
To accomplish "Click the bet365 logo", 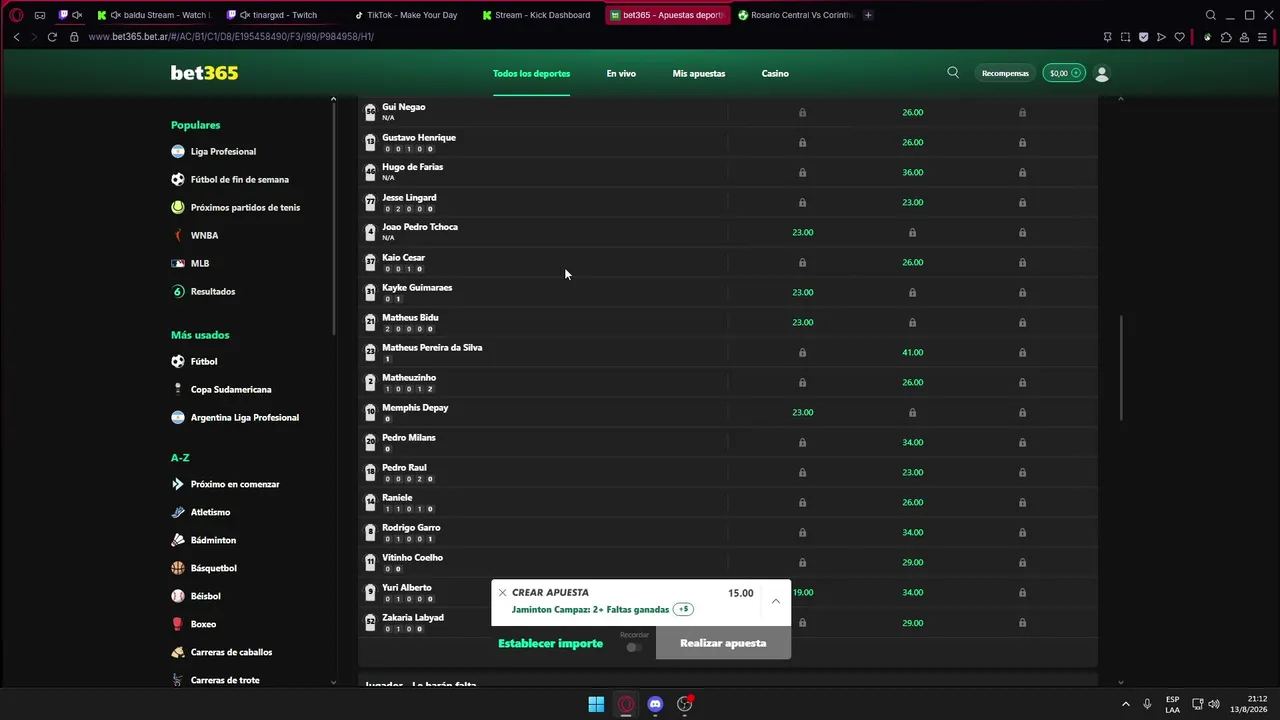I will click(x=204, y=73).
